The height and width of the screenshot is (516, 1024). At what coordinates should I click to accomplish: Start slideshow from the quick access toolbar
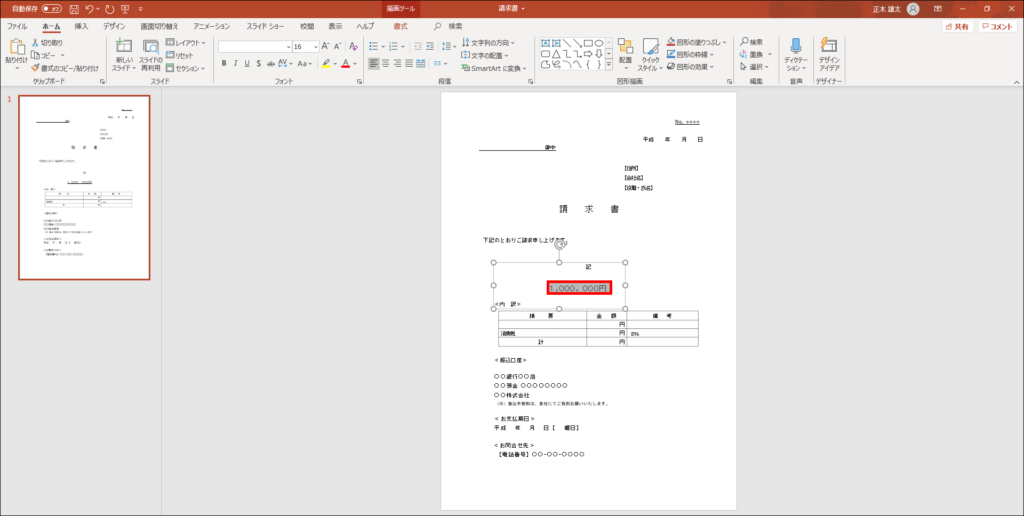pyautogui.click(x=125, y=9)
